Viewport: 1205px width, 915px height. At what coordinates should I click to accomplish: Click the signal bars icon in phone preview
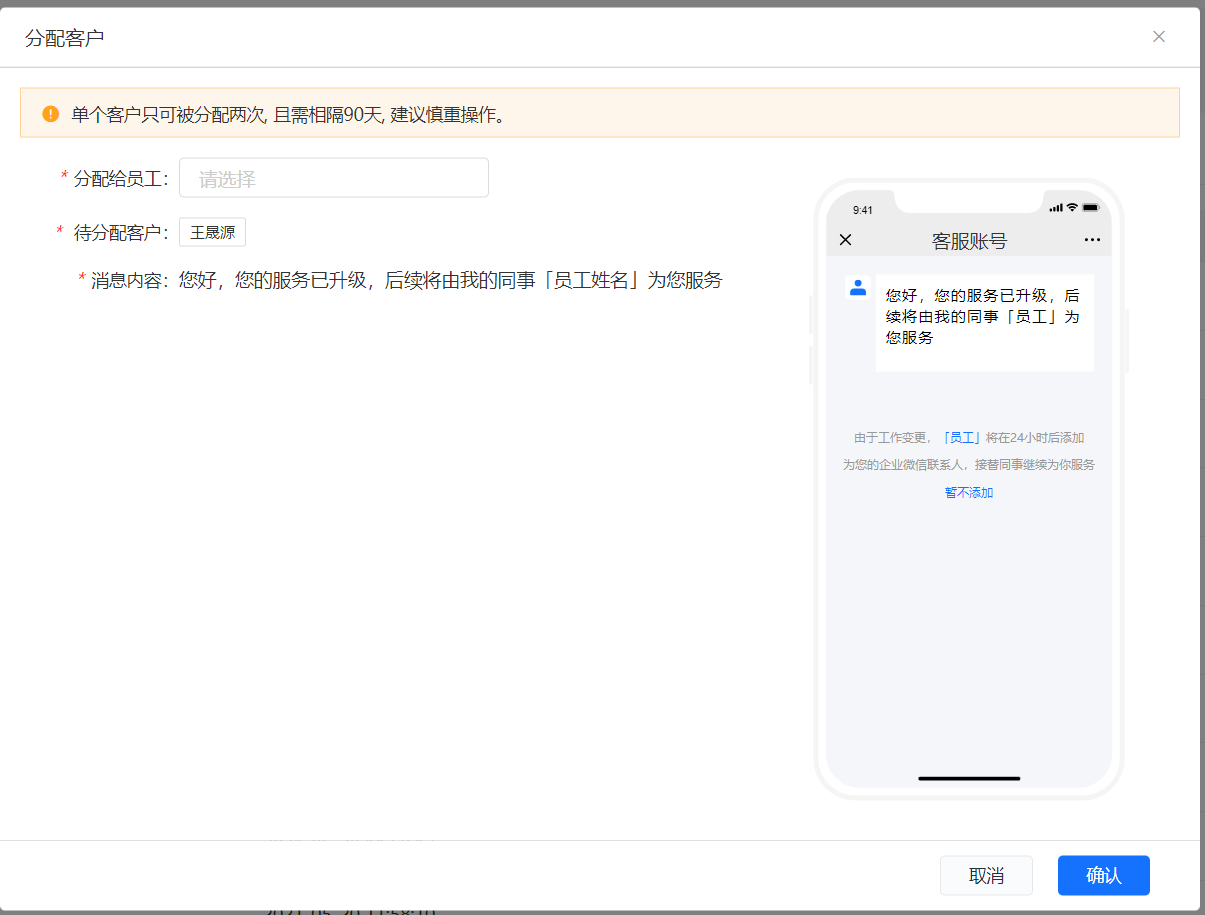(1056, 207)
